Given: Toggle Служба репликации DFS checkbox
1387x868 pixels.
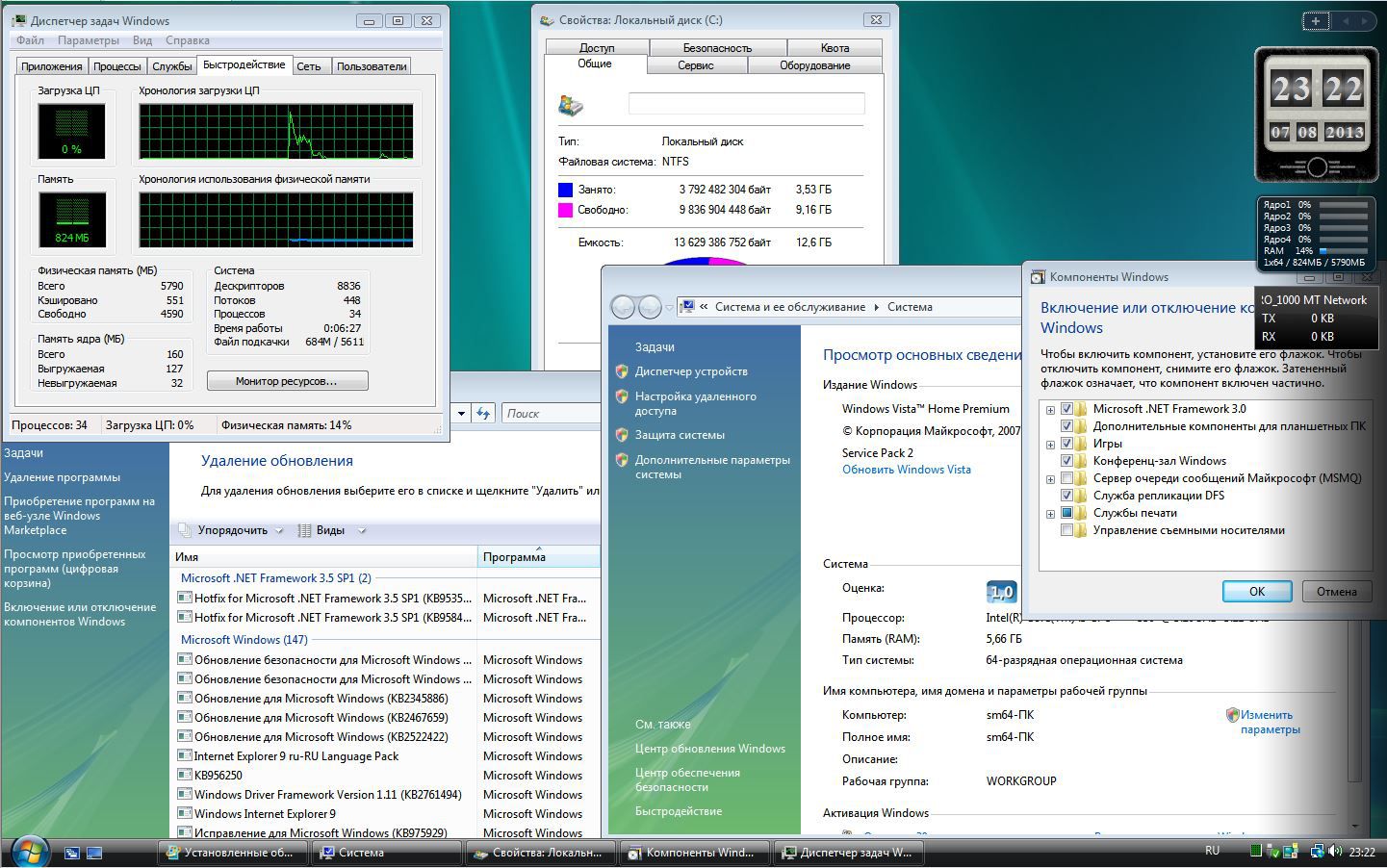Looking at the screenshot, I should point(1066,496).
